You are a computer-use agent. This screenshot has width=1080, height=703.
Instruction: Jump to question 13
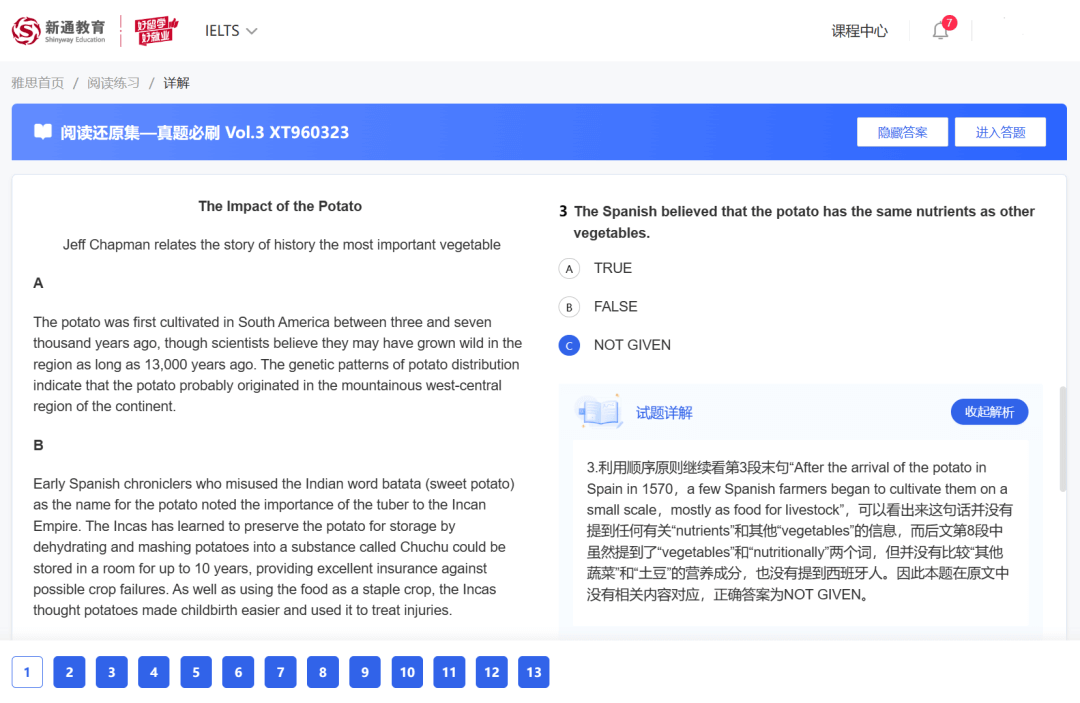(x=534, y=672)
